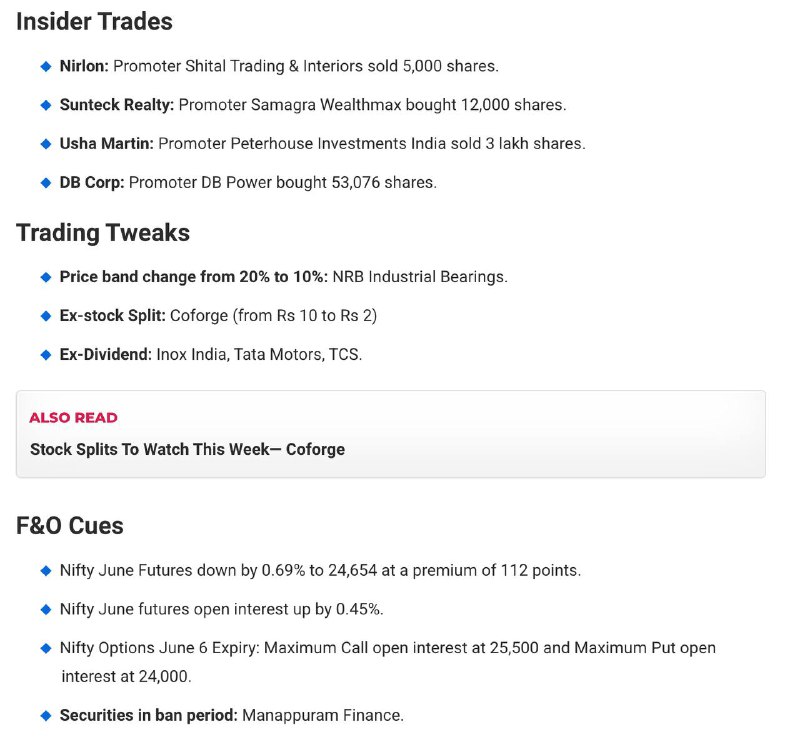Click the Trading Tweaks heading
Screen dimensions: 800x737
point(103,233)
